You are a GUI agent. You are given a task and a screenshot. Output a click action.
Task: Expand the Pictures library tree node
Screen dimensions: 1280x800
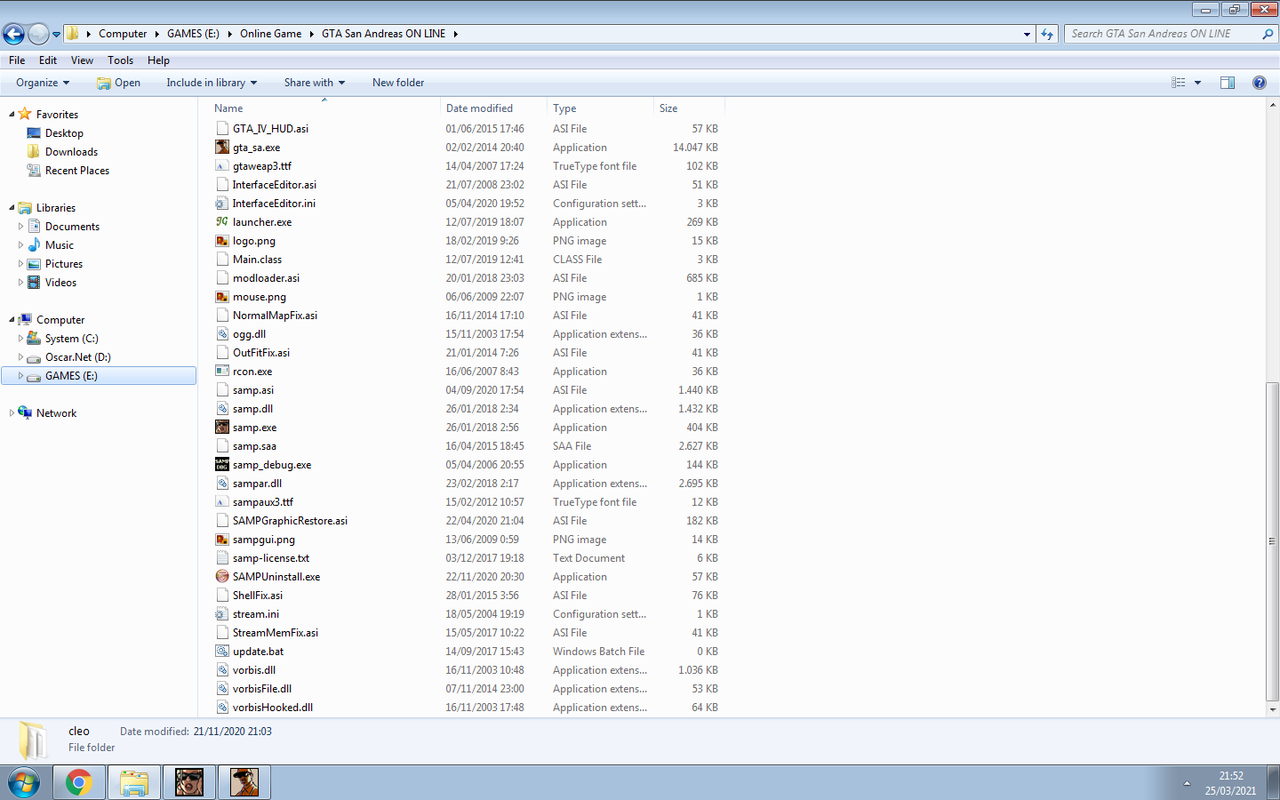click(x=20, y=264)
